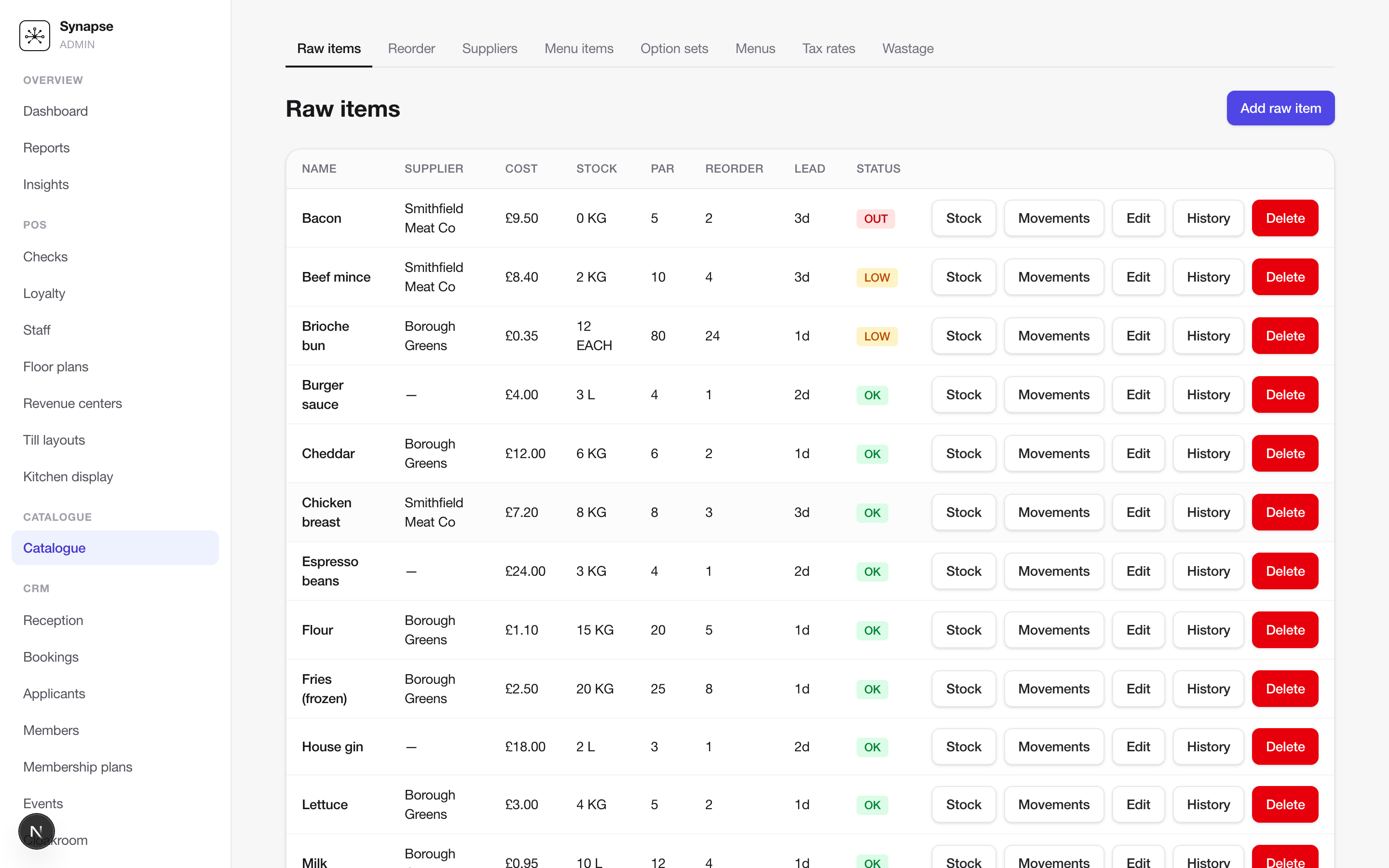Select the Raw items tab
Viewport: 1389px width, 868px height.
tap(329, 48)
